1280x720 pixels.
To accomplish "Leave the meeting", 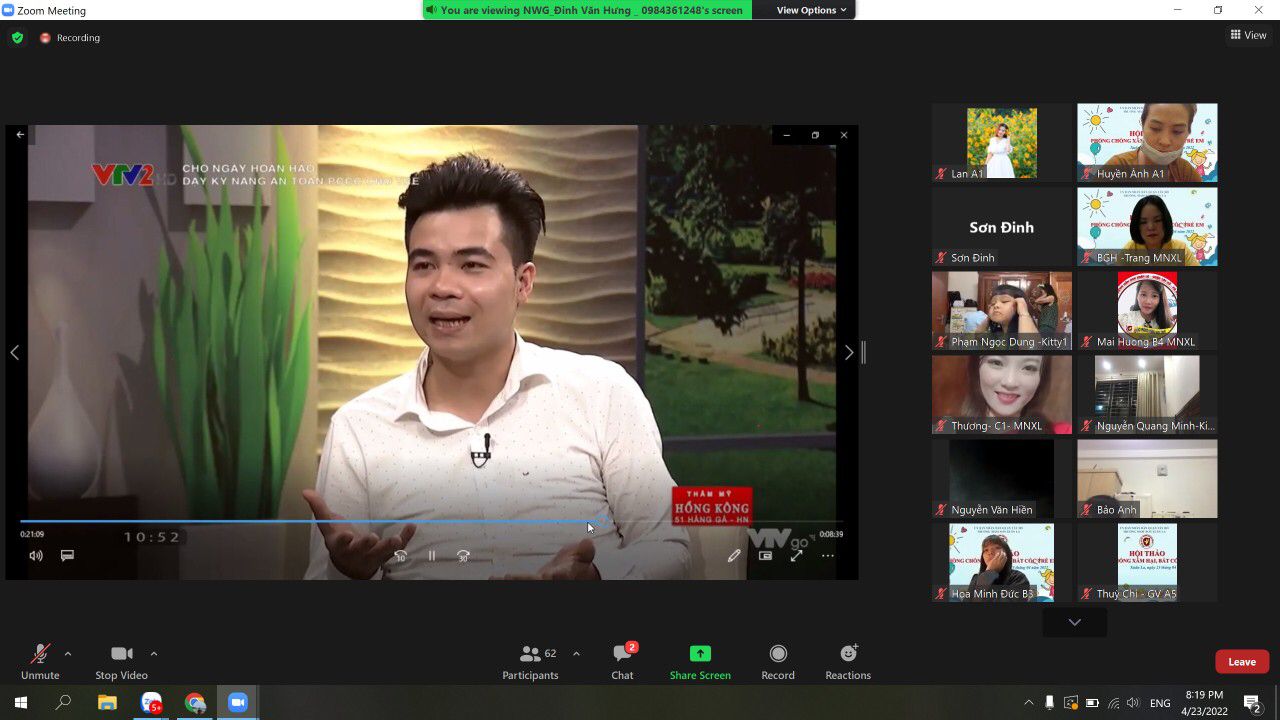I will [1242, 662].
